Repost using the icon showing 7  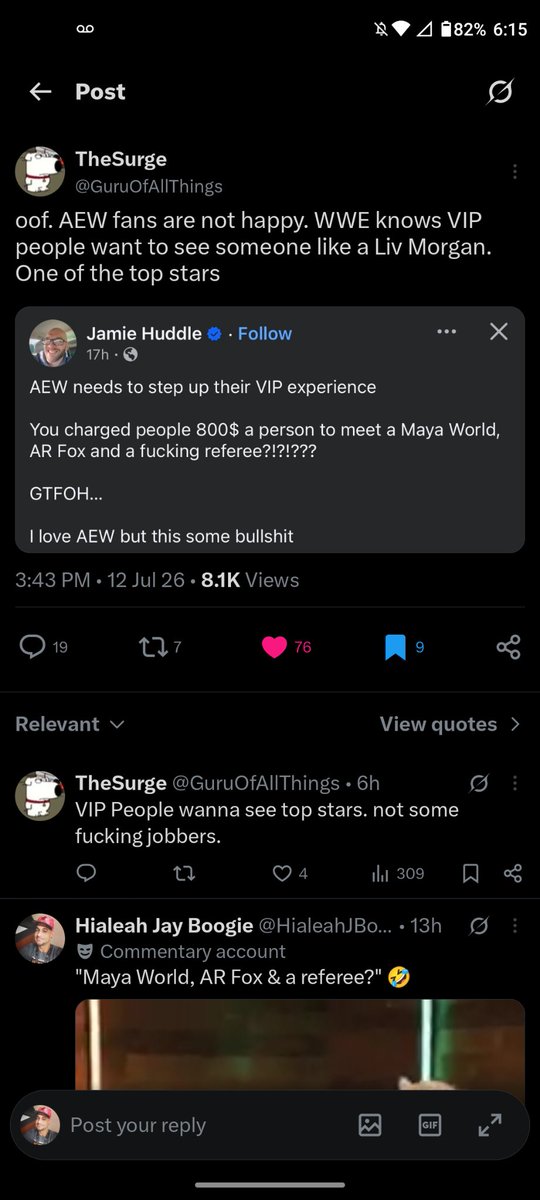pos(161,647)
